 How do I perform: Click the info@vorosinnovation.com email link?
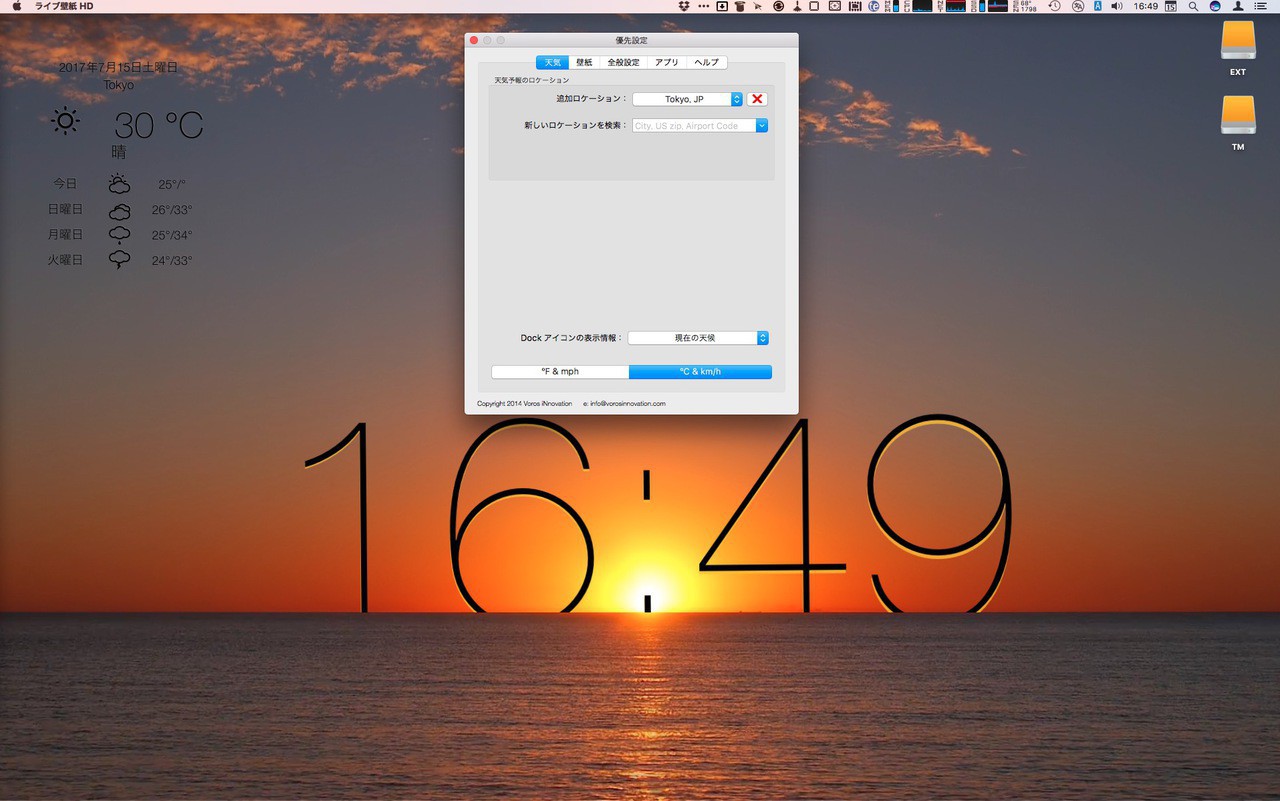pyautogui.click(x=627, y=404)
